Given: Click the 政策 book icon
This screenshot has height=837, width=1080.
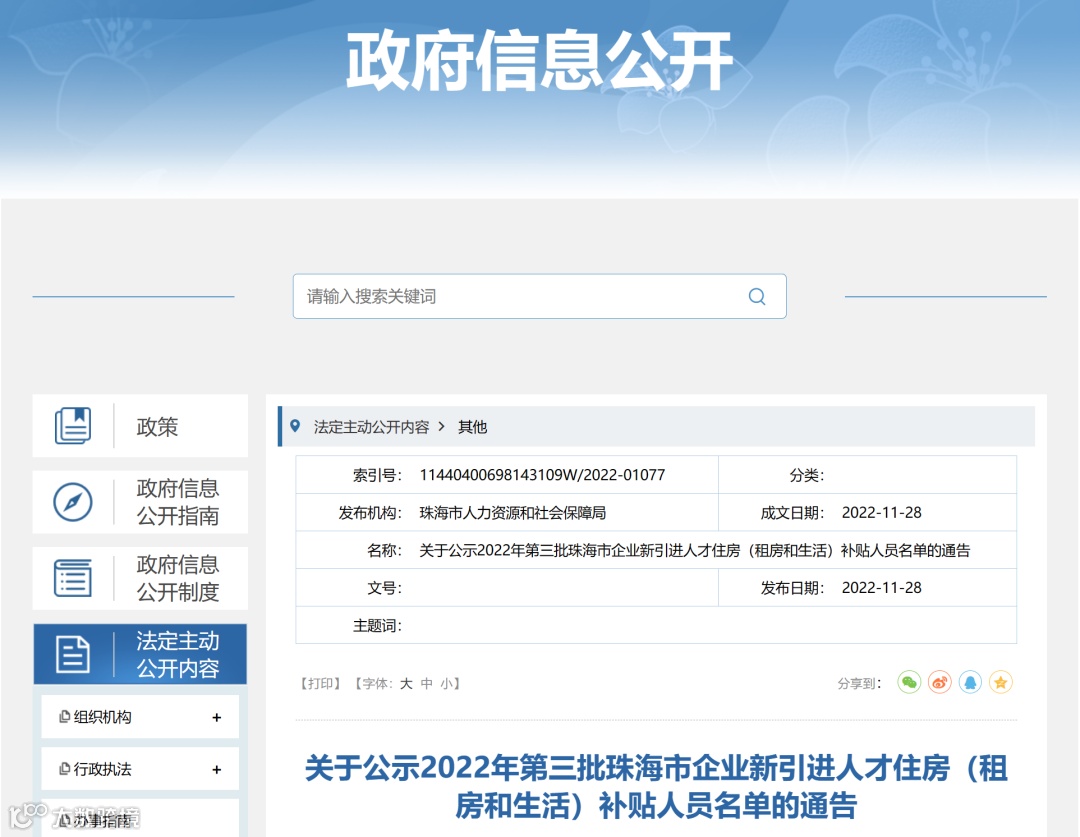Looking at the screenshot, I should tap(73, 426).
